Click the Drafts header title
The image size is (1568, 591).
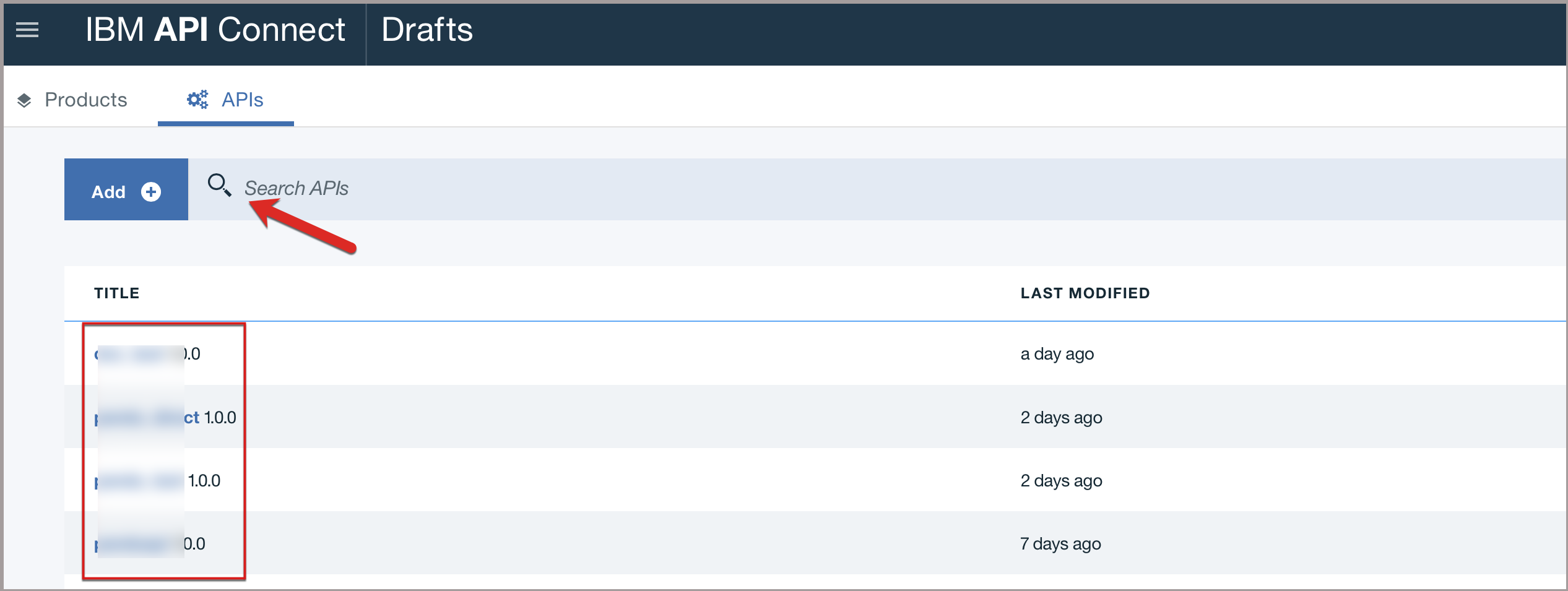(427, 30)
